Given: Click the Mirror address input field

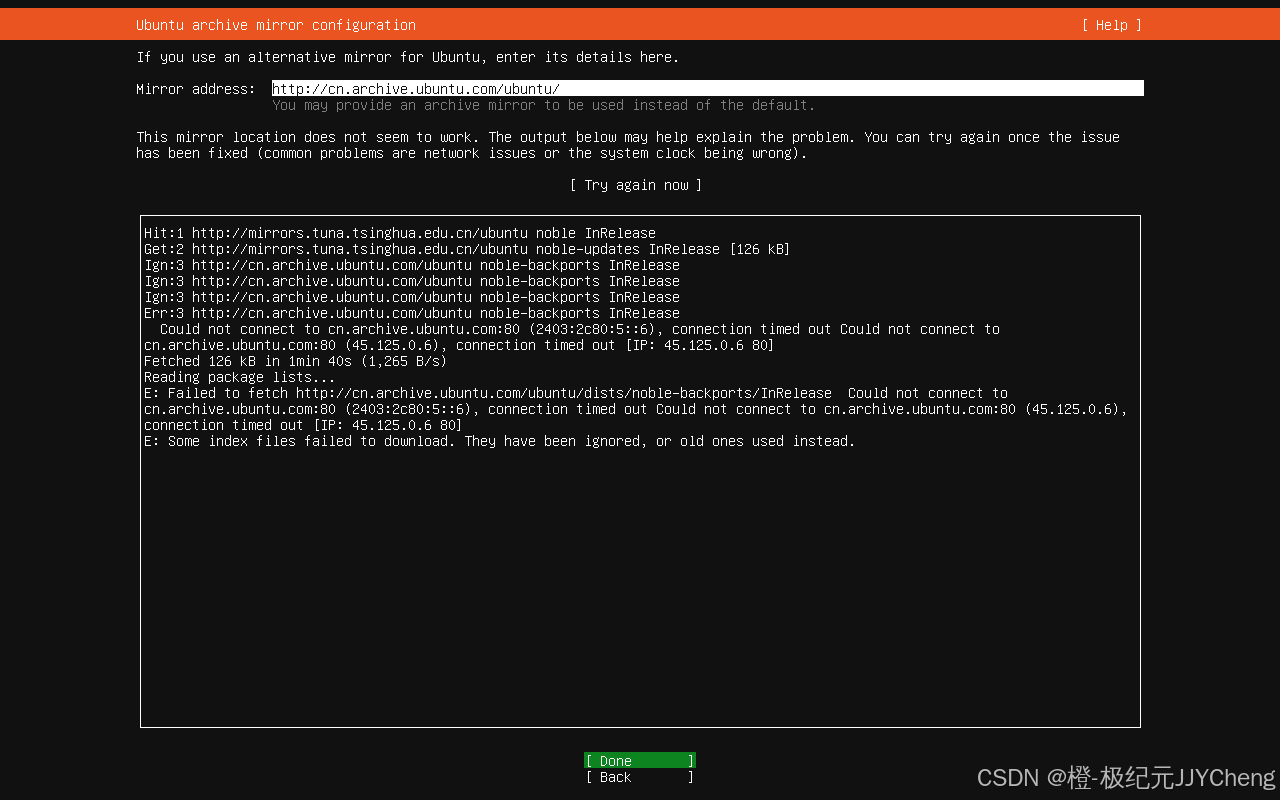Looking at the screenshot, I should pos(708,89).
